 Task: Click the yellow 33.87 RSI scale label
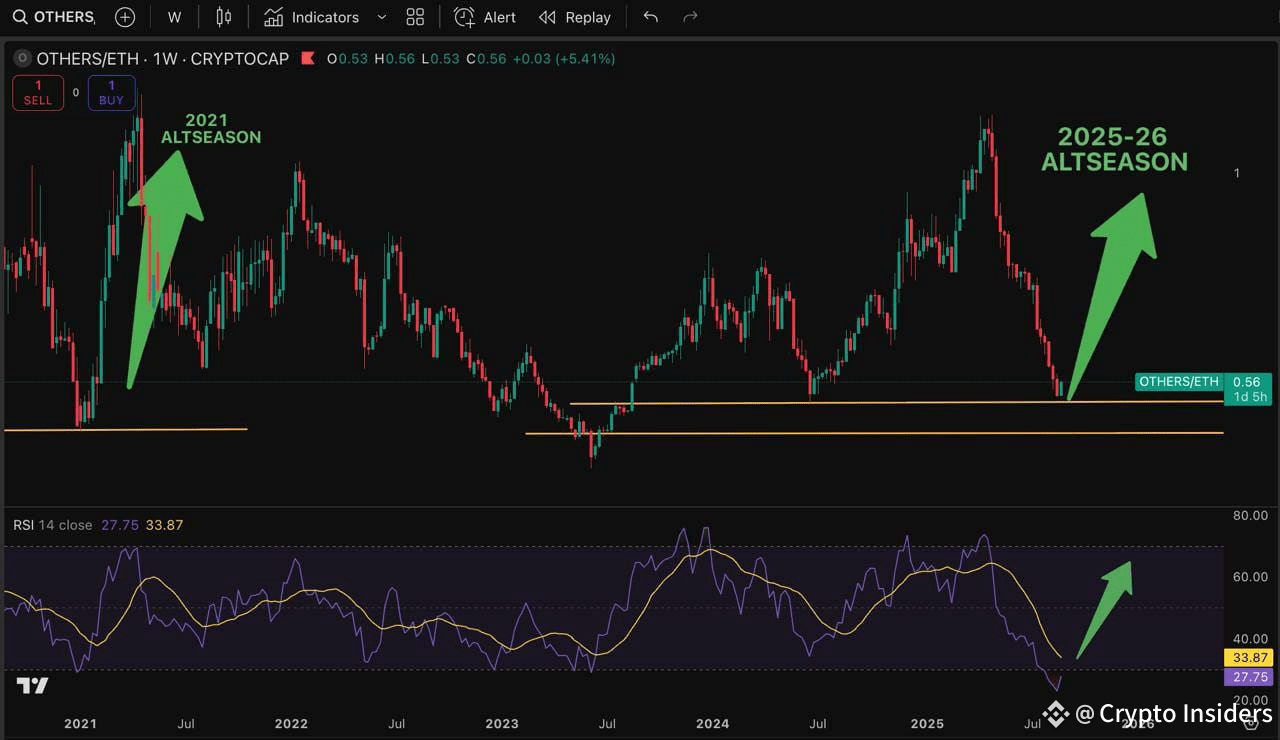click(1248, 658)
